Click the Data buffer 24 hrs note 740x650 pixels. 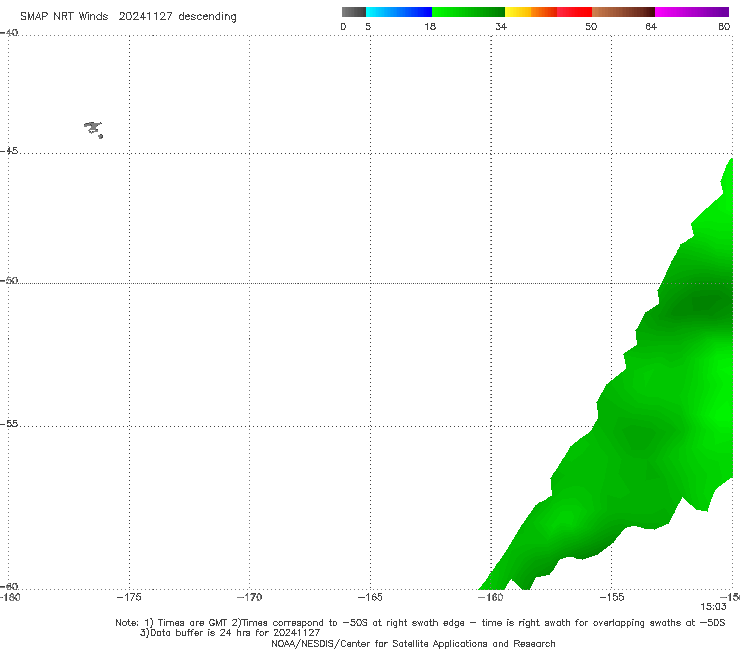point(230,633)
